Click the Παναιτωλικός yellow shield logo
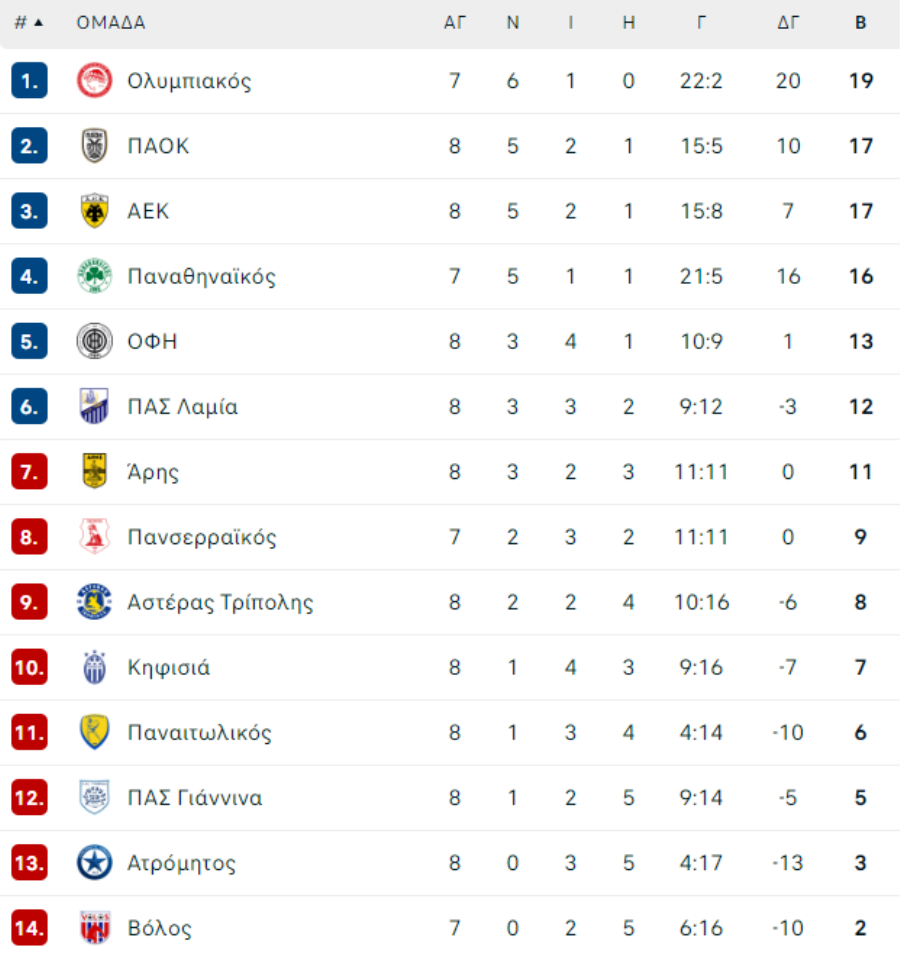This screenshot has width=900, height=953. tap(94, 732)
